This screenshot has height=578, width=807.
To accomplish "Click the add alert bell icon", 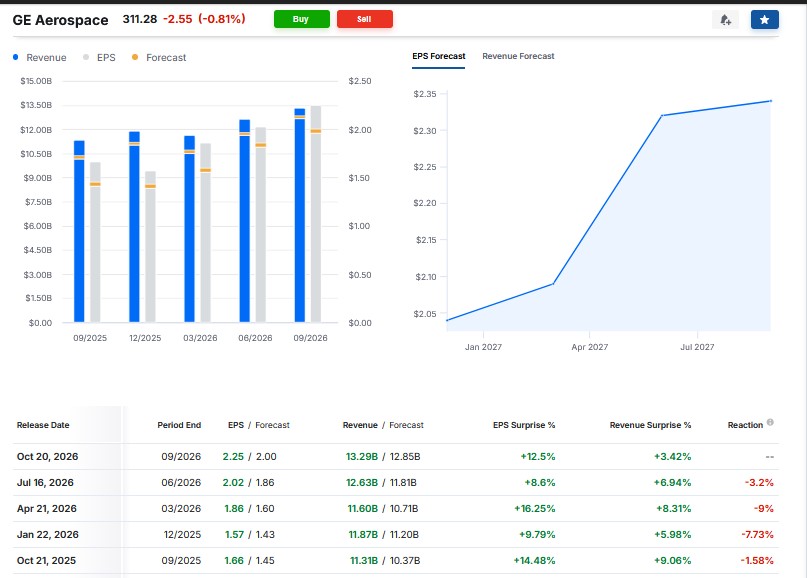I will [726, 20].
